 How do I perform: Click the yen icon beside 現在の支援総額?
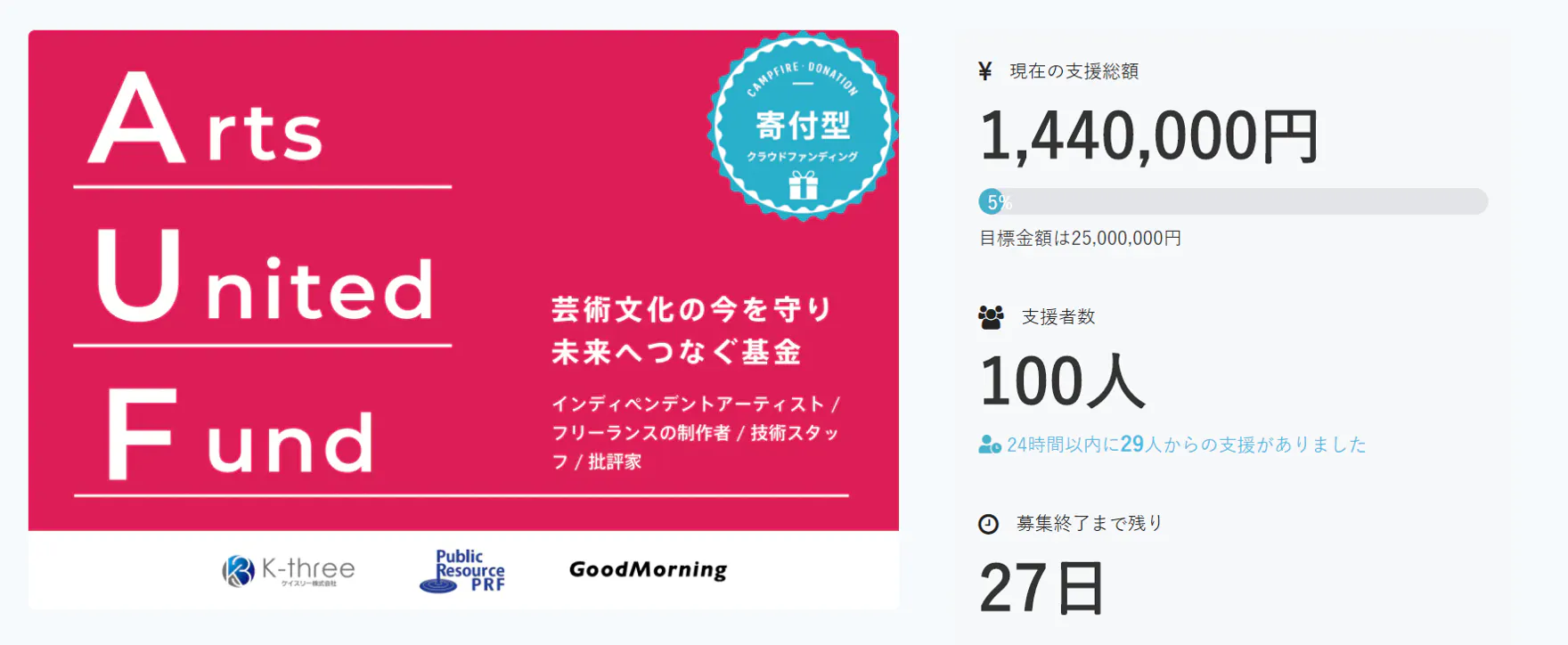[984, 71]
